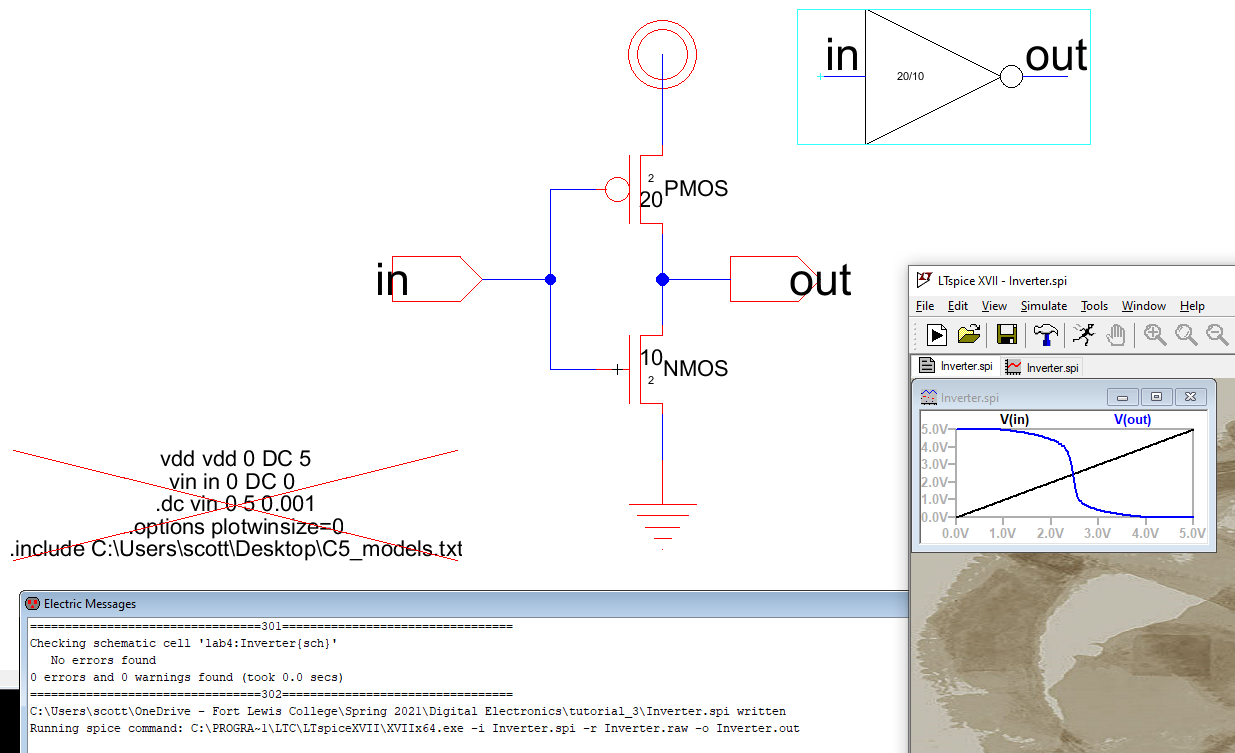Click the hand Halt simulation icon
The height and width of the screenshot is (753, 1235).
(x=1115, y=335)
